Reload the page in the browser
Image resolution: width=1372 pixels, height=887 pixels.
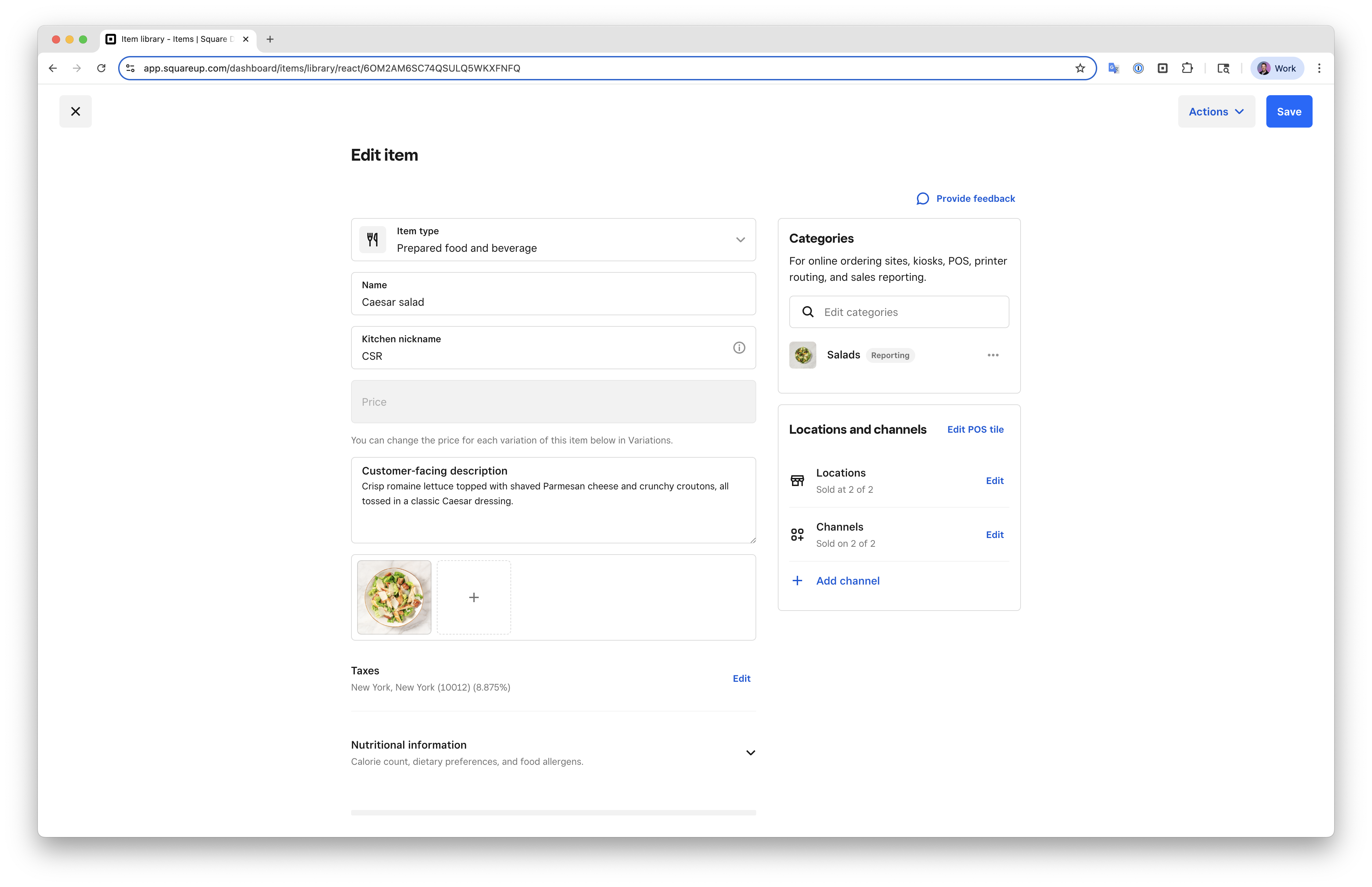(101, 68)
